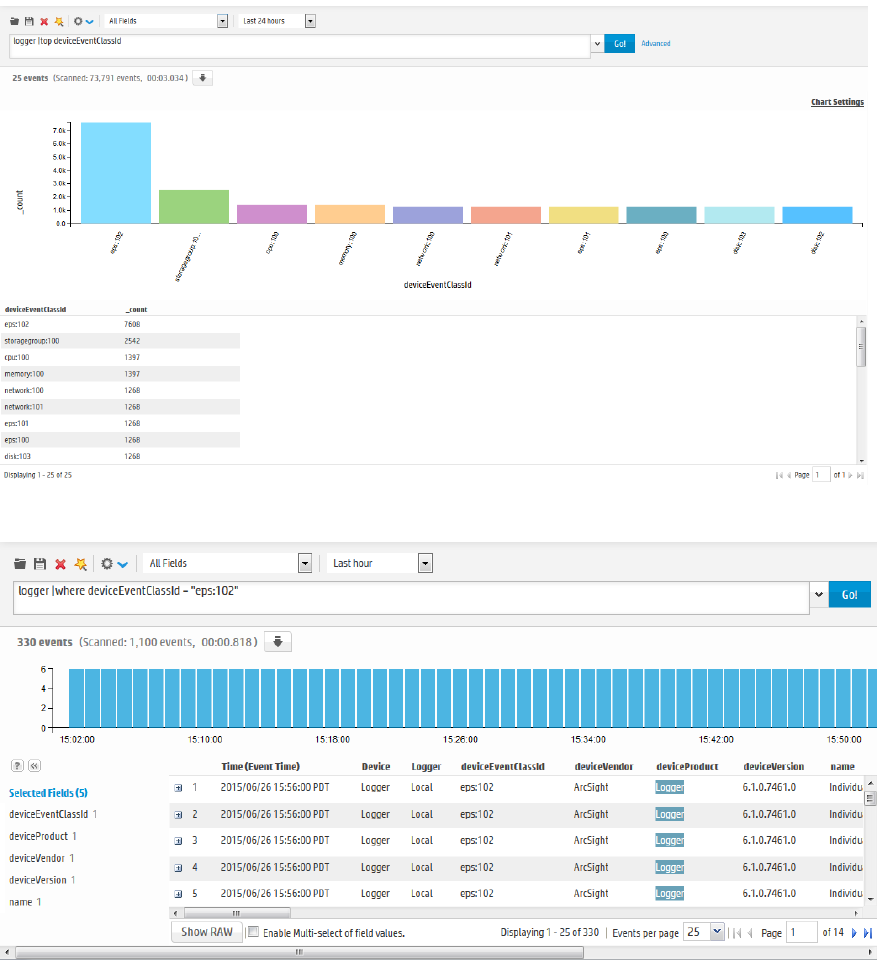Screen dimensions: 877x960
Task: Click the Show RAW button
Action: 207,932
